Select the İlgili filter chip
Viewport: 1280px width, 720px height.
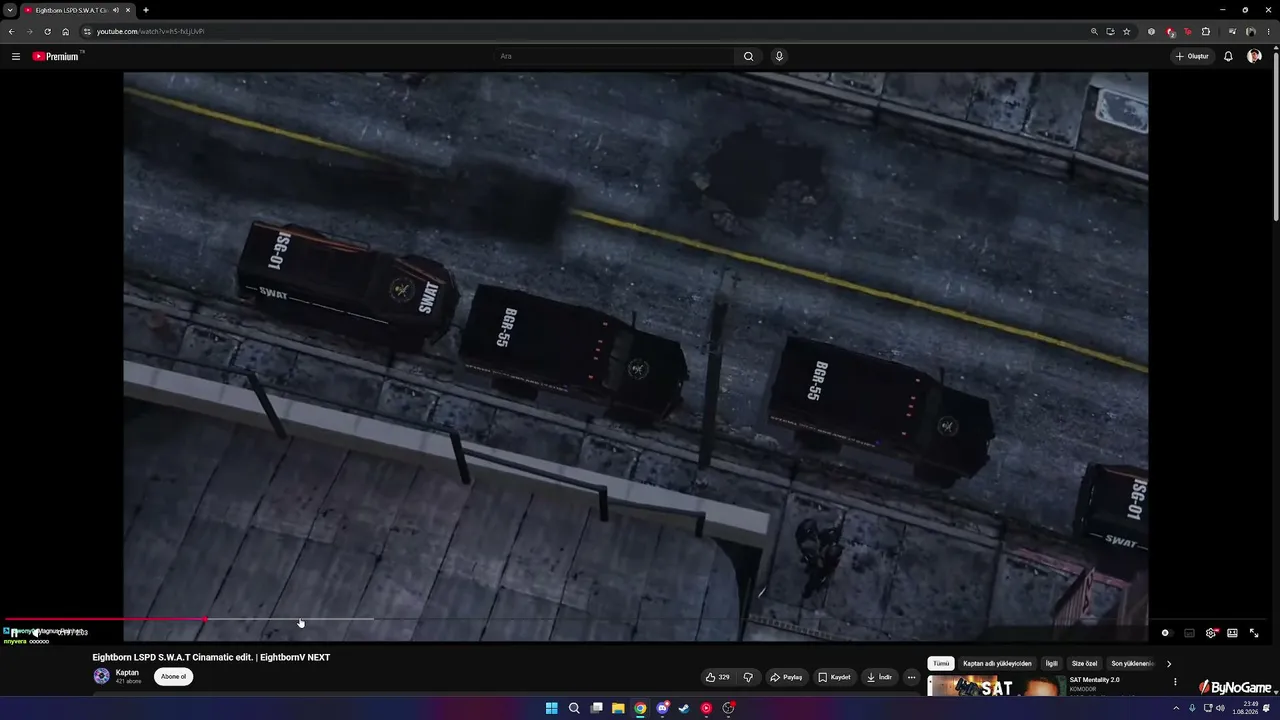point(1051,664)
